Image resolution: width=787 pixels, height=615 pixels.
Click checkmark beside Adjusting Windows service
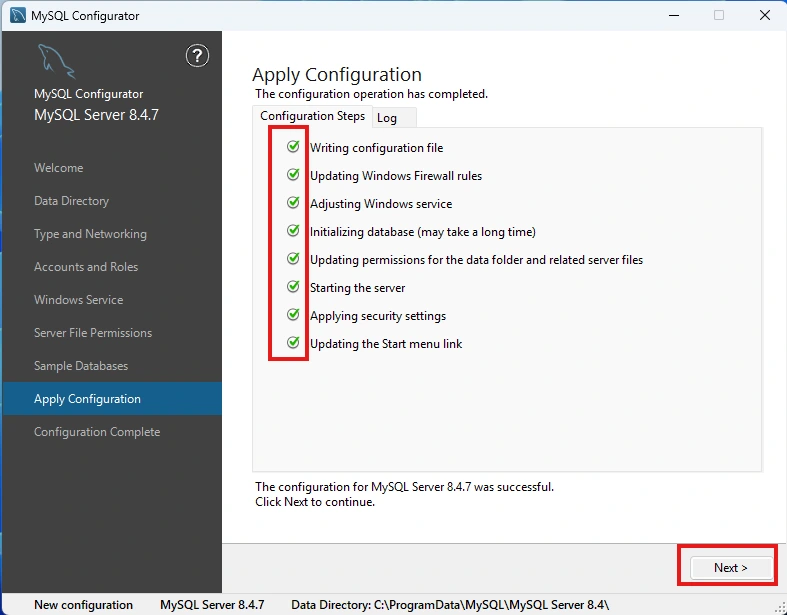pyautogui.click(x=293, y=203)
